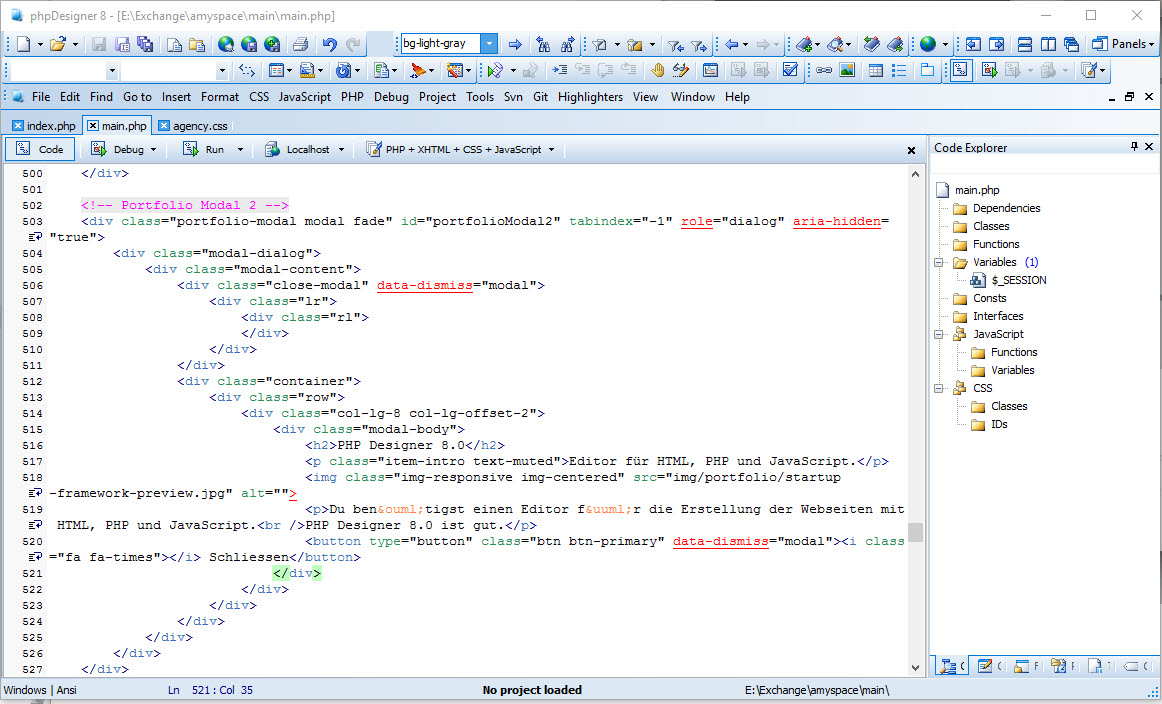The image size is (1162, 704).
Task: Click the Insert image icon
Action: 847,70
